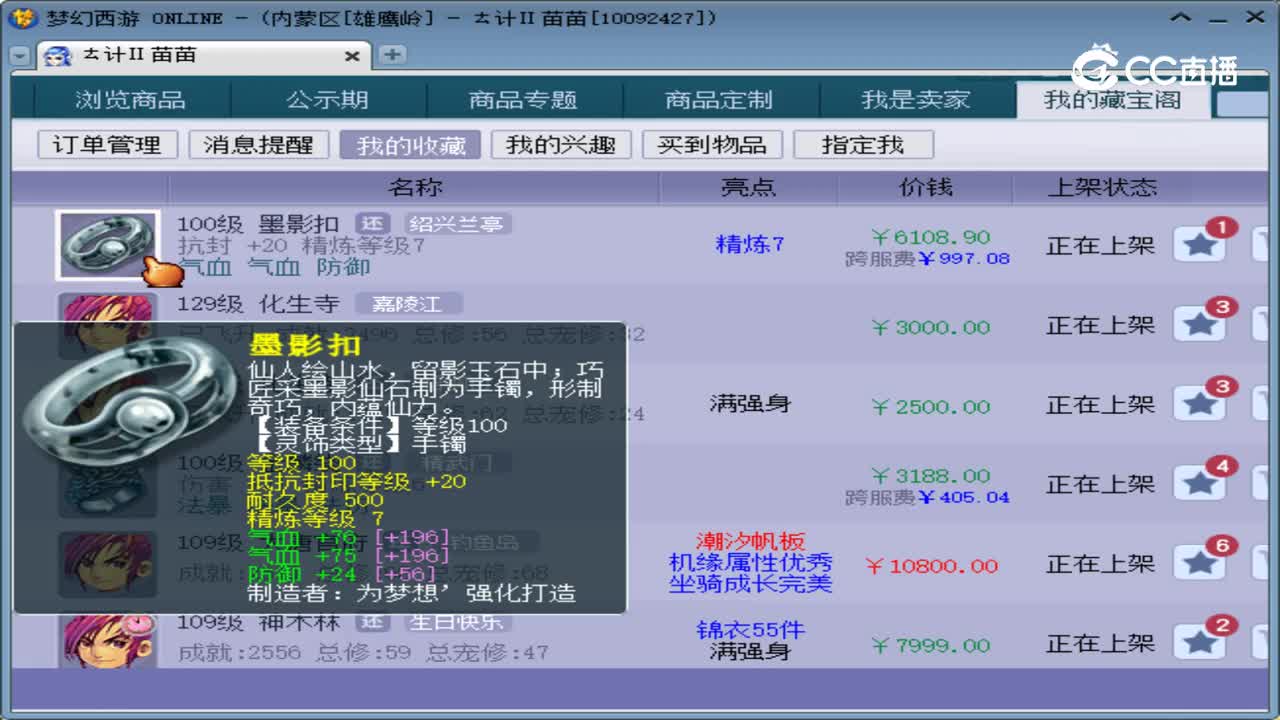
Task: Click star icon in ￥3000.00 row
Action: [x=1199, y=325]
